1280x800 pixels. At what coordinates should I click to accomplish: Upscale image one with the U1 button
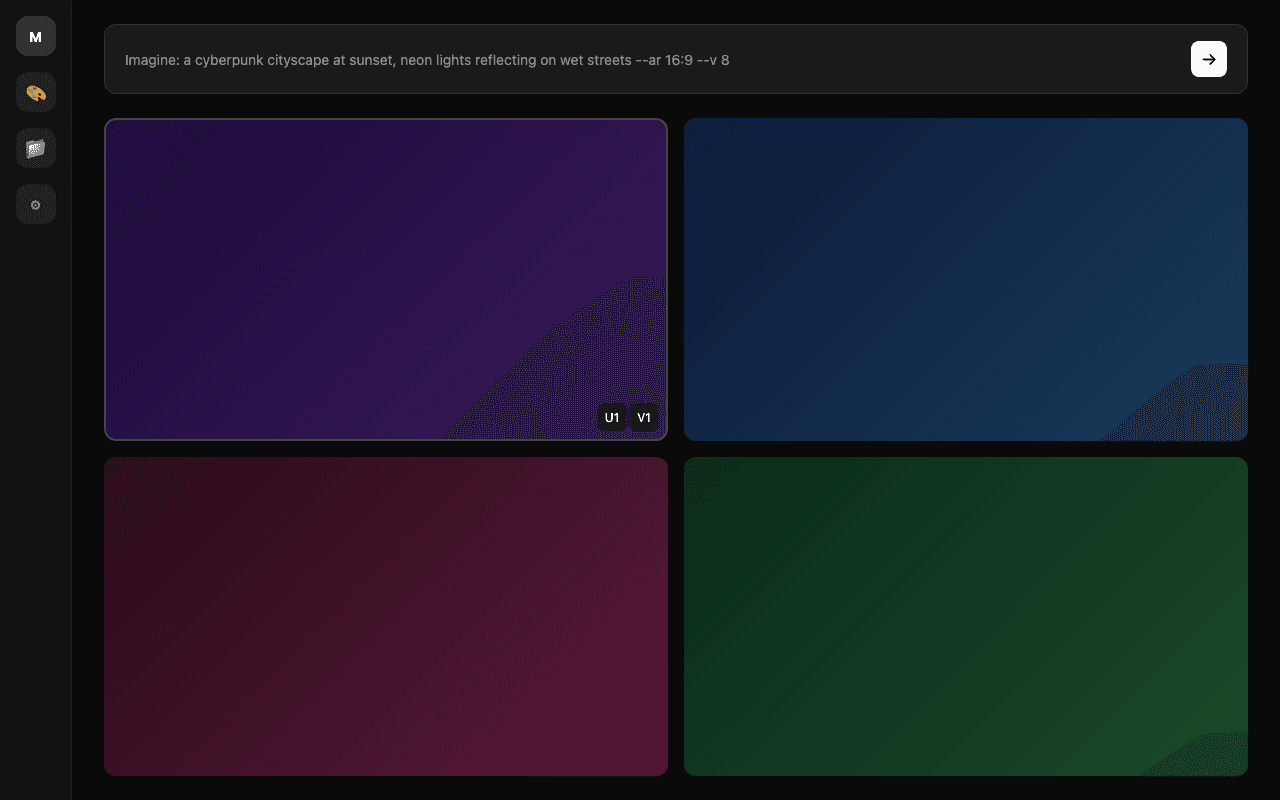point(612,417)
